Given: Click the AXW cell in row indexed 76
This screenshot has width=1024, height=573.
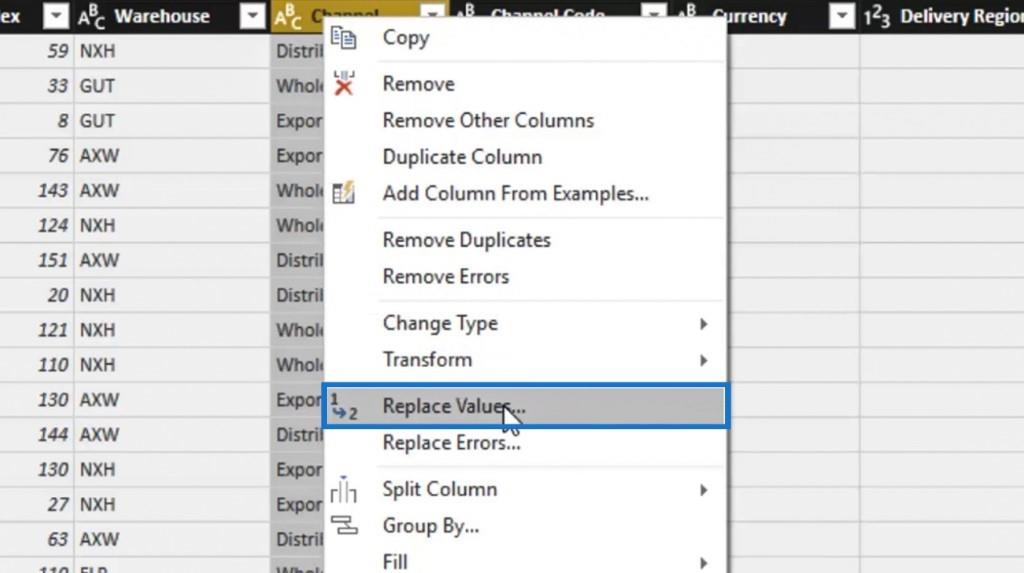Looking at the screenshot, I should (x=172, y=156).
